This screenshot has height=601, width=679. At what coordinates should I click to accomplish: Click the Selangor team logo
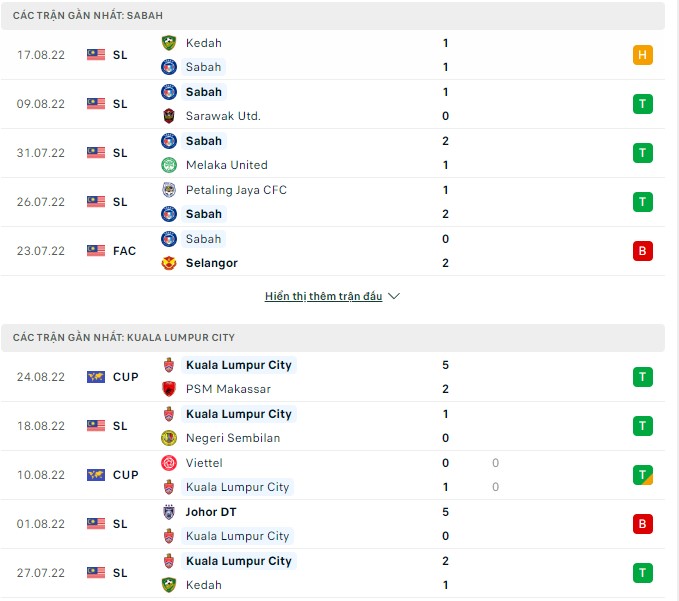point(169,263)
